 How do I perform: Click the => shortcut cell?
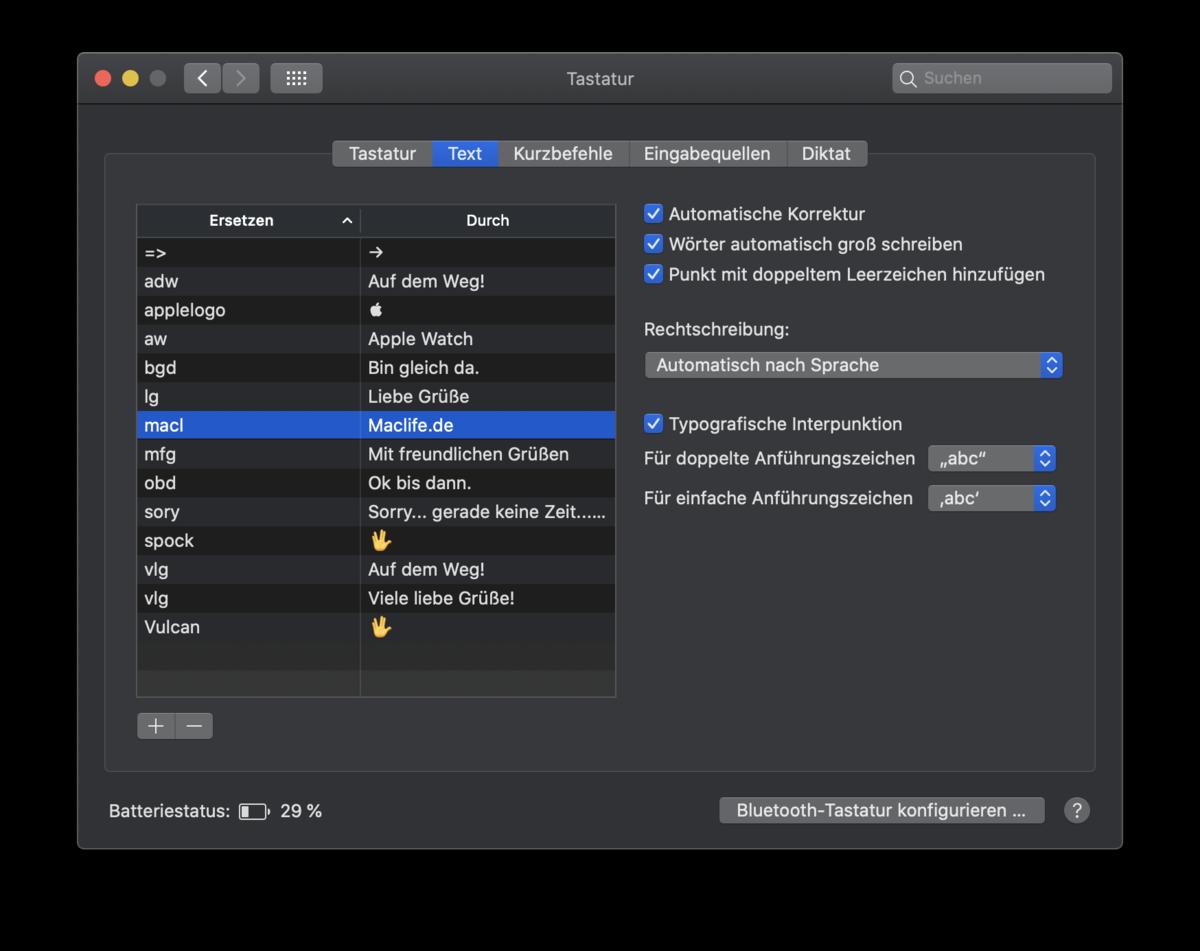(x=248, y=252)
